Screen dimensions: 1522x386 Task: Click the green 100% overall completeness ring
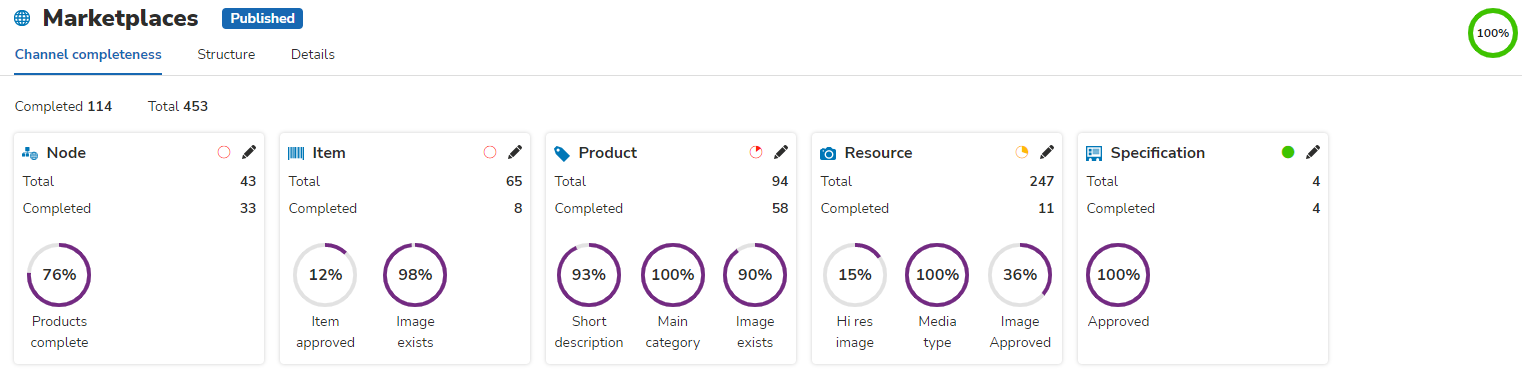[x=1493, y=33]
